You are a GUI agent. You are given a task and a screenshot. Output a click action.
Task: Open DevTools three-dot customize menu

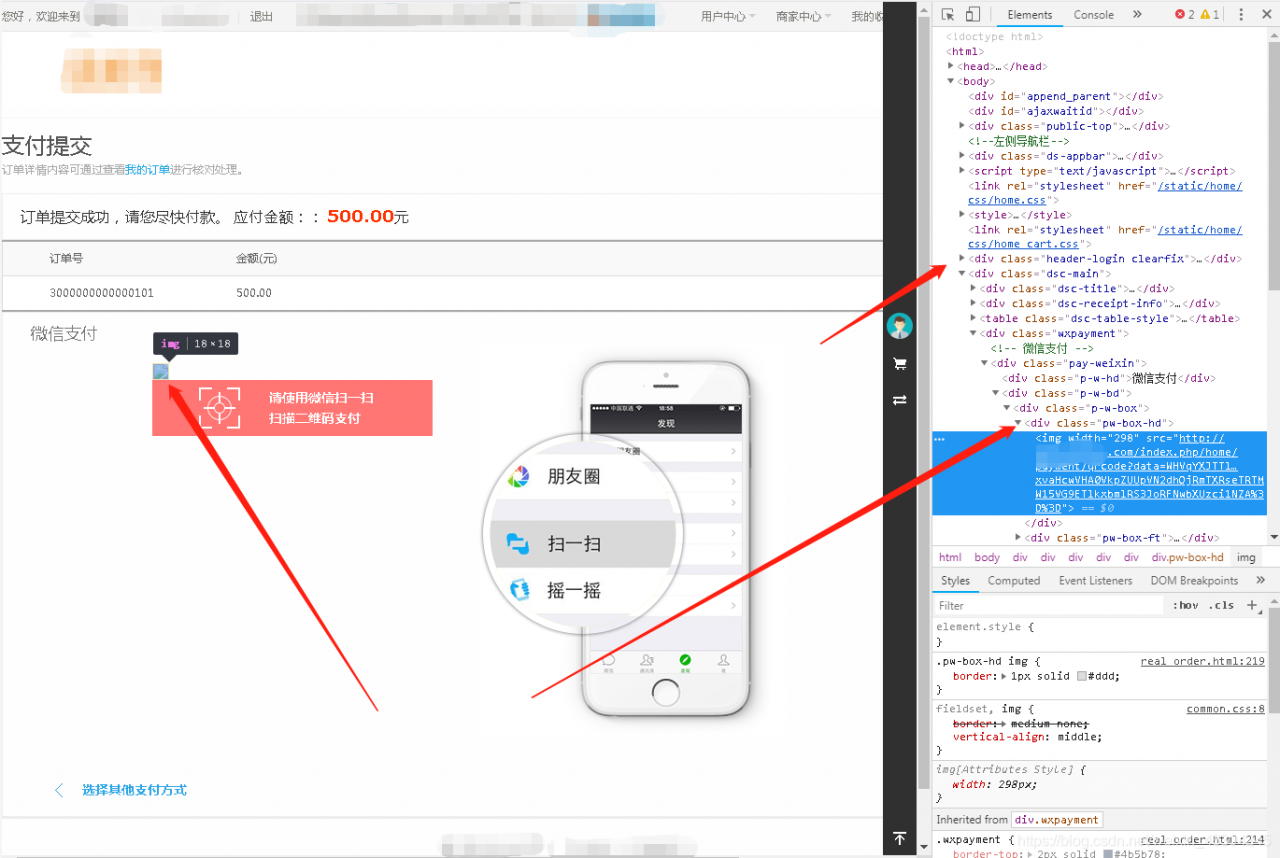point(1241,14)
